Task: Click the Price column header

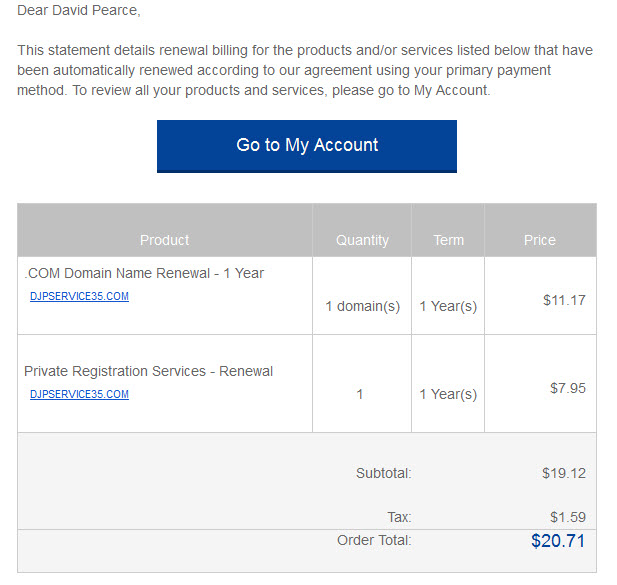Action: click(539, 240)
